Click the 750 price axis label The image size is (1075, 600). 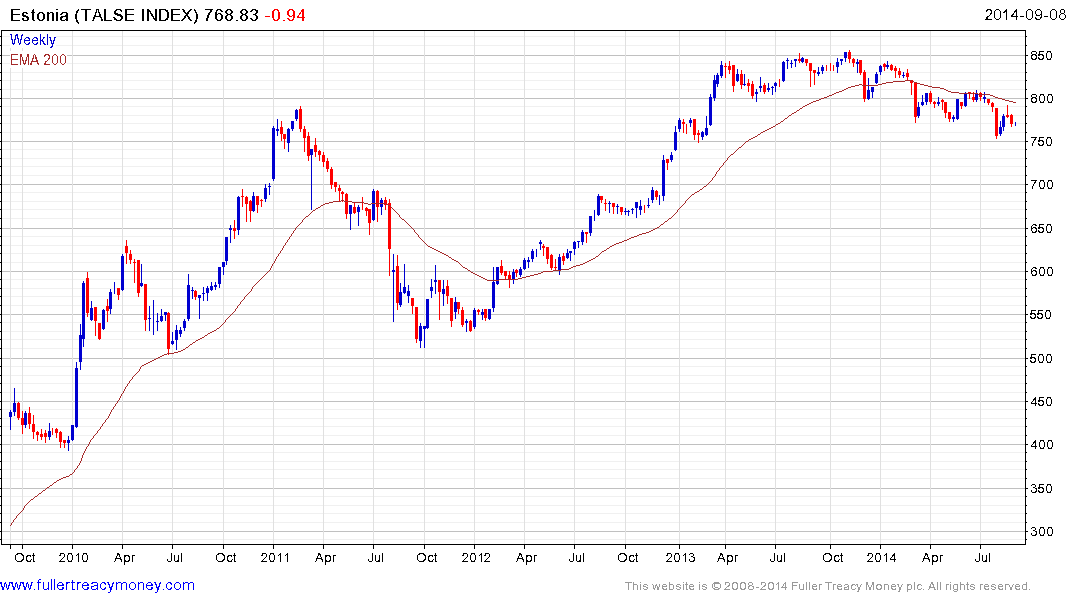[x=1041, y=142]
